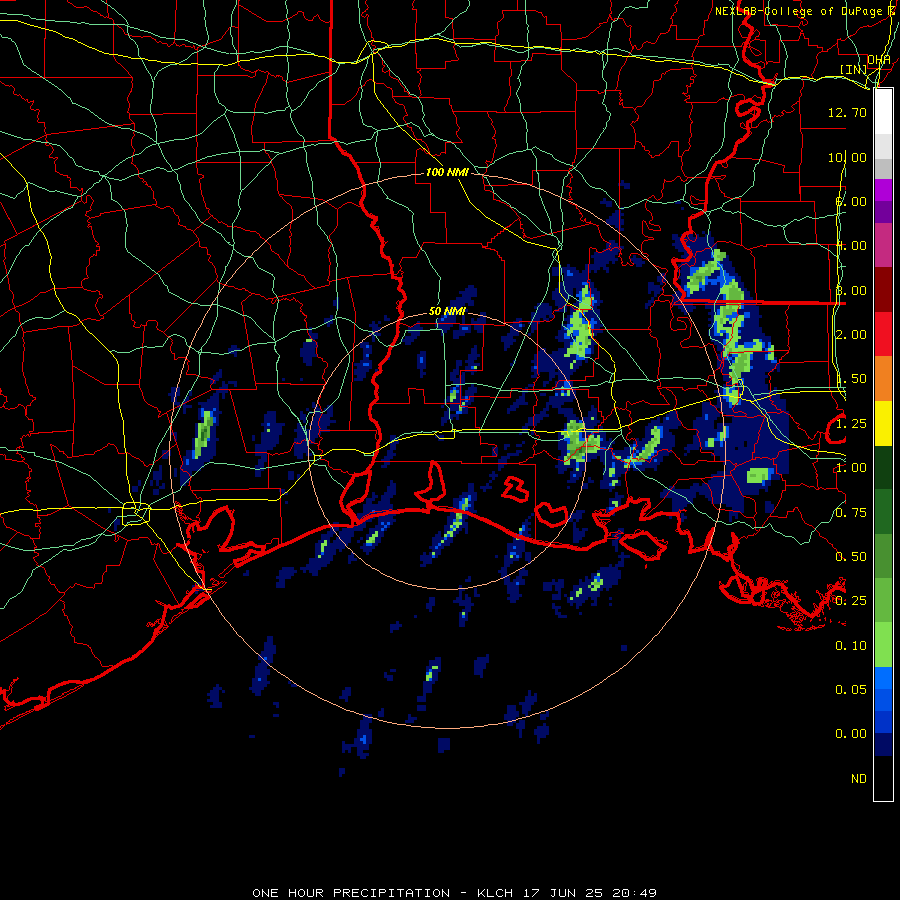The width and height of the screenshot is (900, 900).
Task: Click the ND legend label
Action: (859, 779)
